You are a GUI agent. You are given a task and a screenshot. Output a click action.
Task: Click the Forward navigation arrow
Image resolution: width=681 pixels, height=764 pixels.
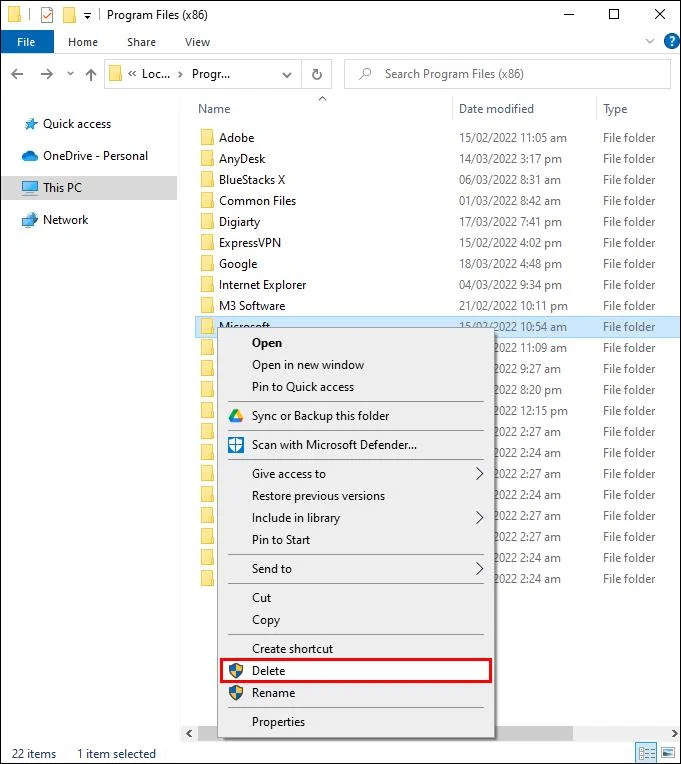pos(47,74)
